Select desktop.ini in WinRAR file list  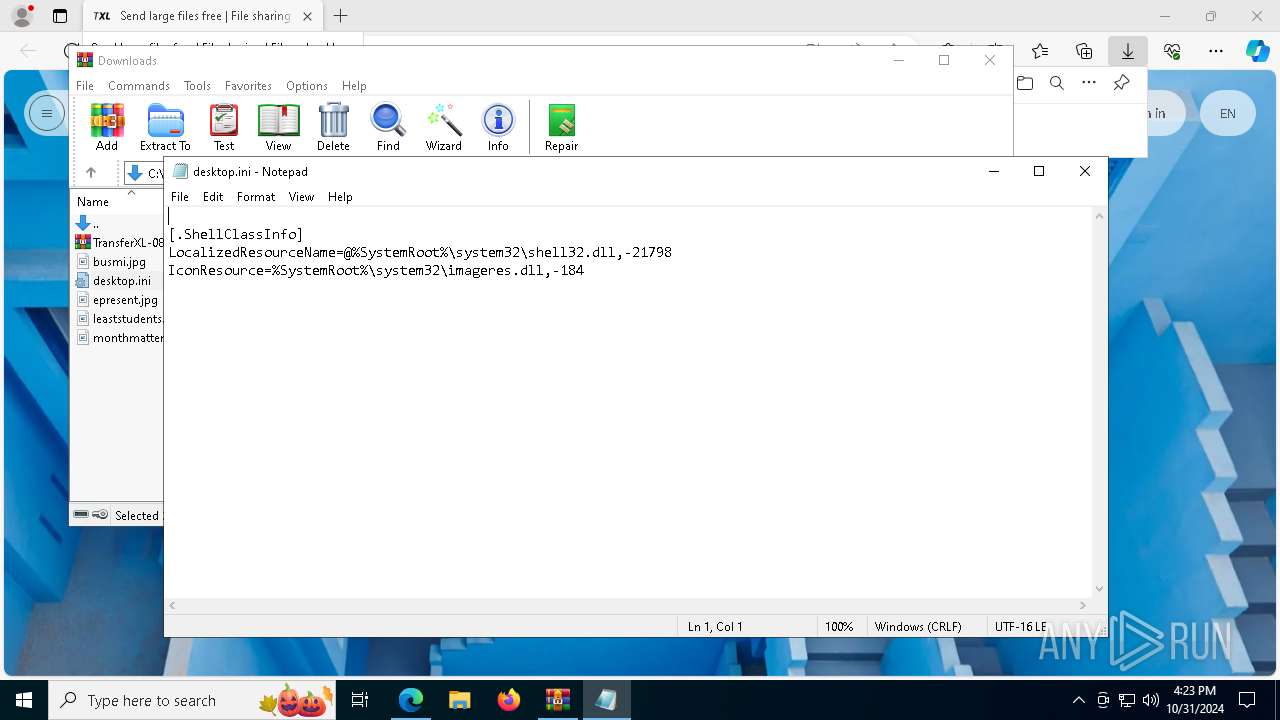(119, 281)
